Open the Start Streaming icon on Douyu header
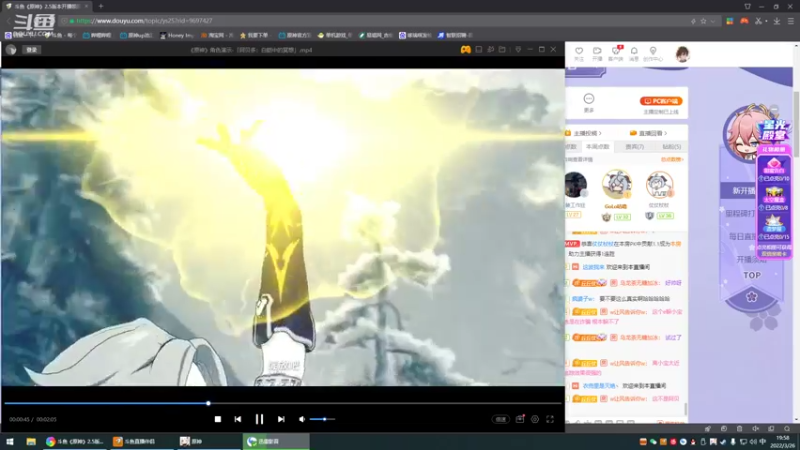 click(597, 54)
